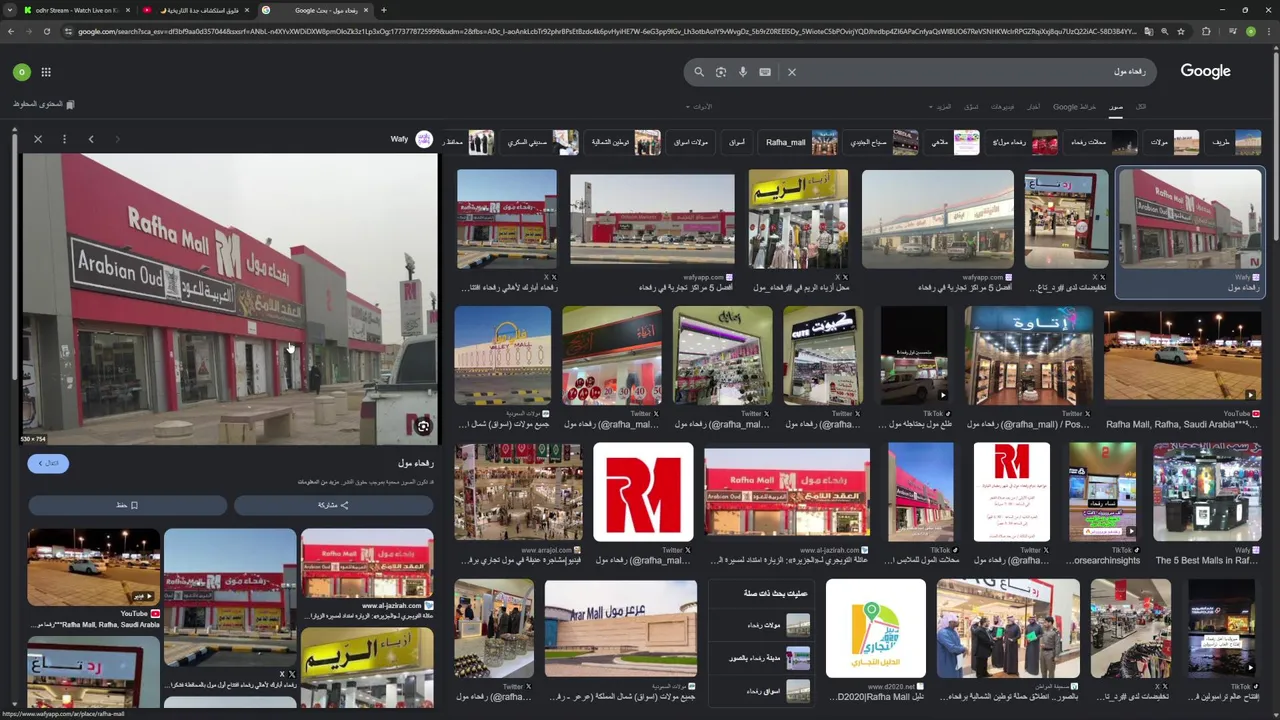Start voice search with microphone icon
The width and height of the screenshot is (1280, 720).
(x=743, y=72)
